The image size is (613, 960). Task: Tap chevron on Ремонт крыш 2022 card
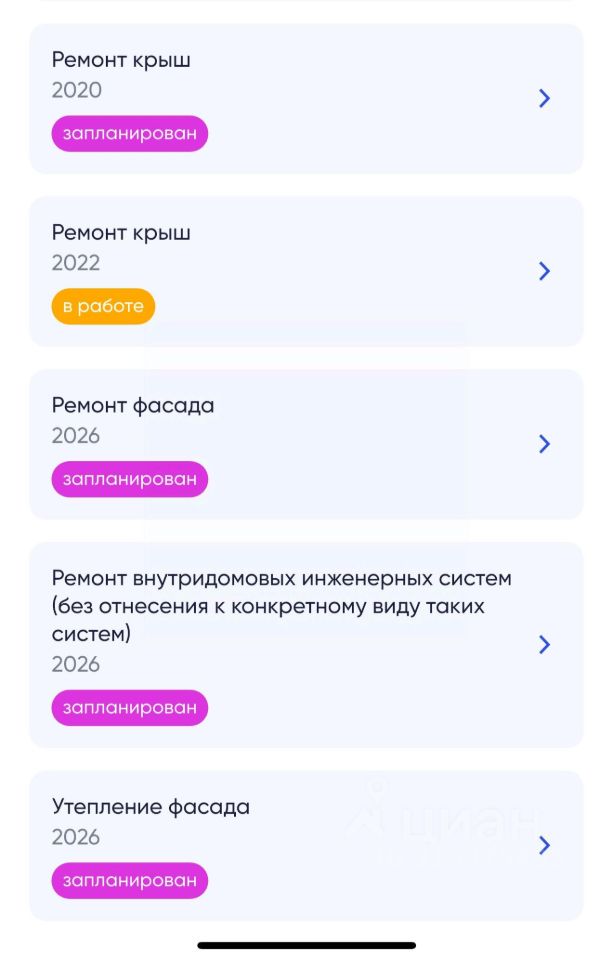pos(544,271)
